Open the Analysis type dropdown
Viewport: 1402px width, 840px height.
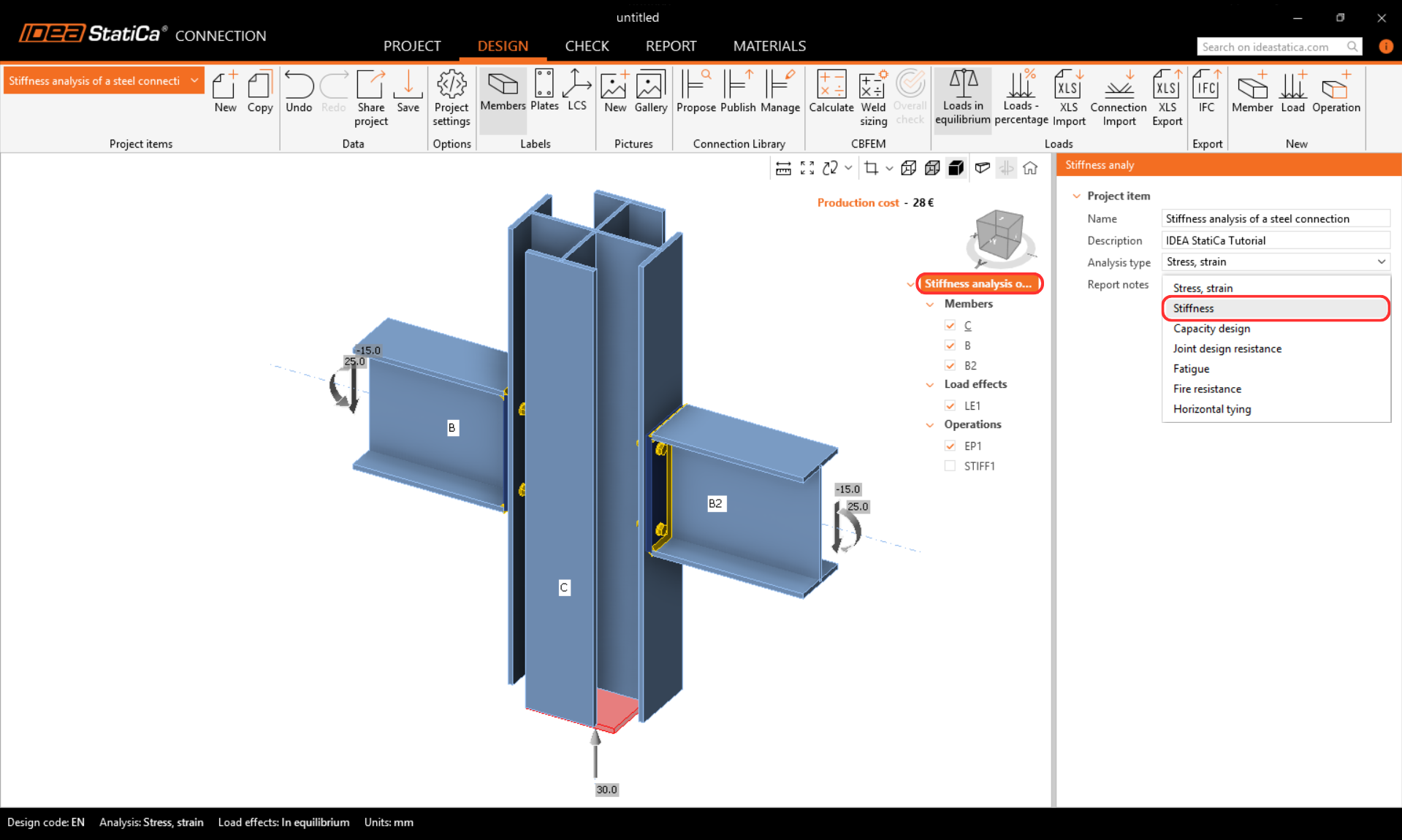1276,261
